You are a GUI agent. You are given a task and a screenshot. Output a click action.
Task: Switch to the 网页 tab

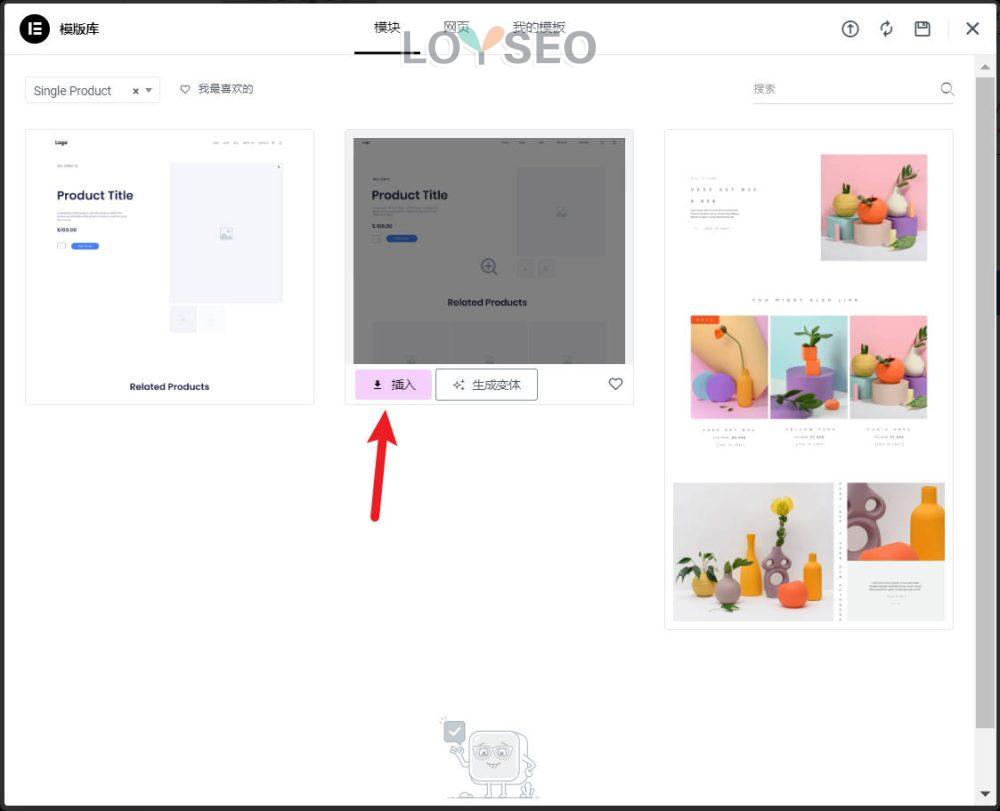[x=457, y=27]
